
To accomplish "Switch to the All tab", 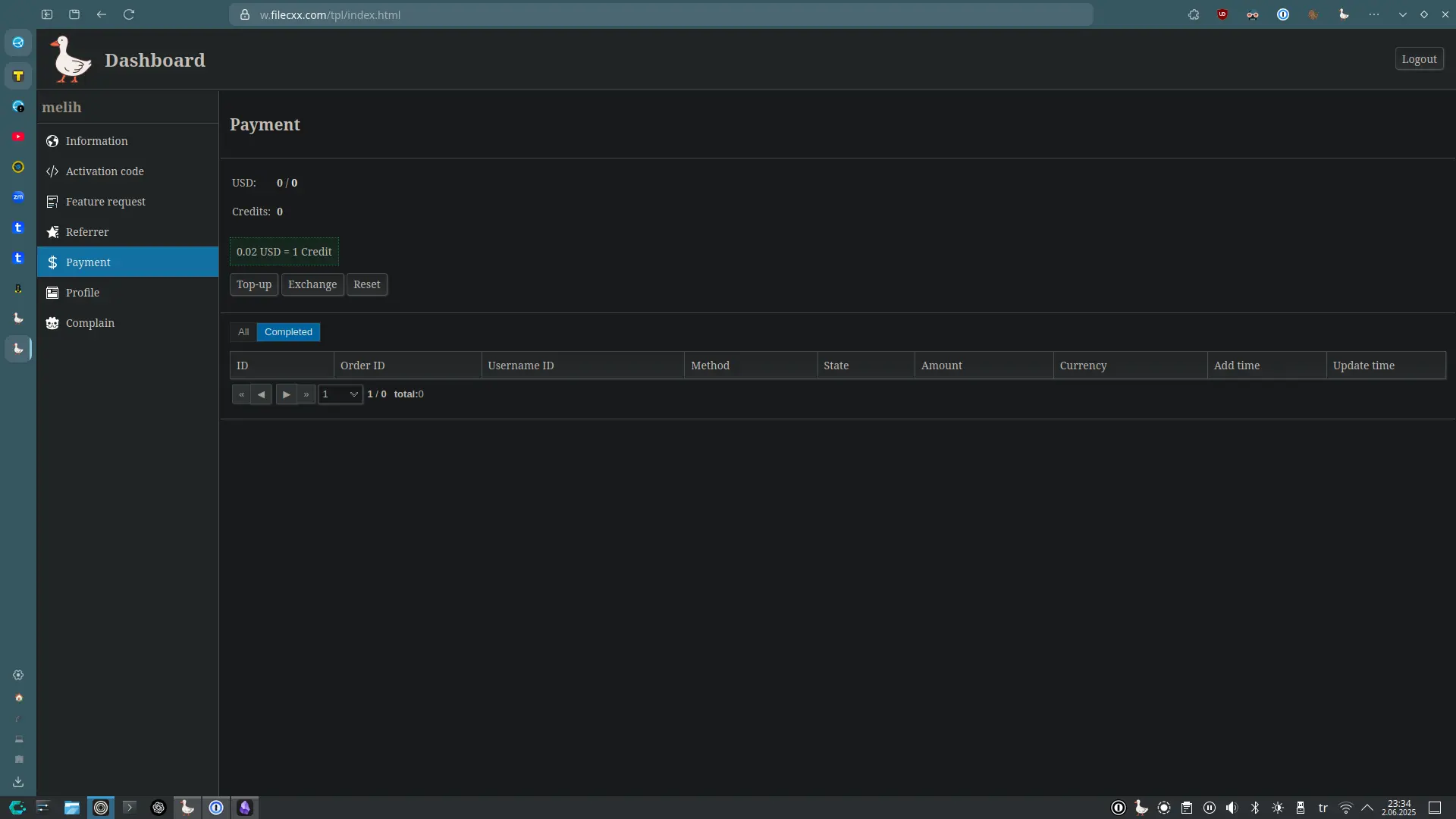I will 243,332.
